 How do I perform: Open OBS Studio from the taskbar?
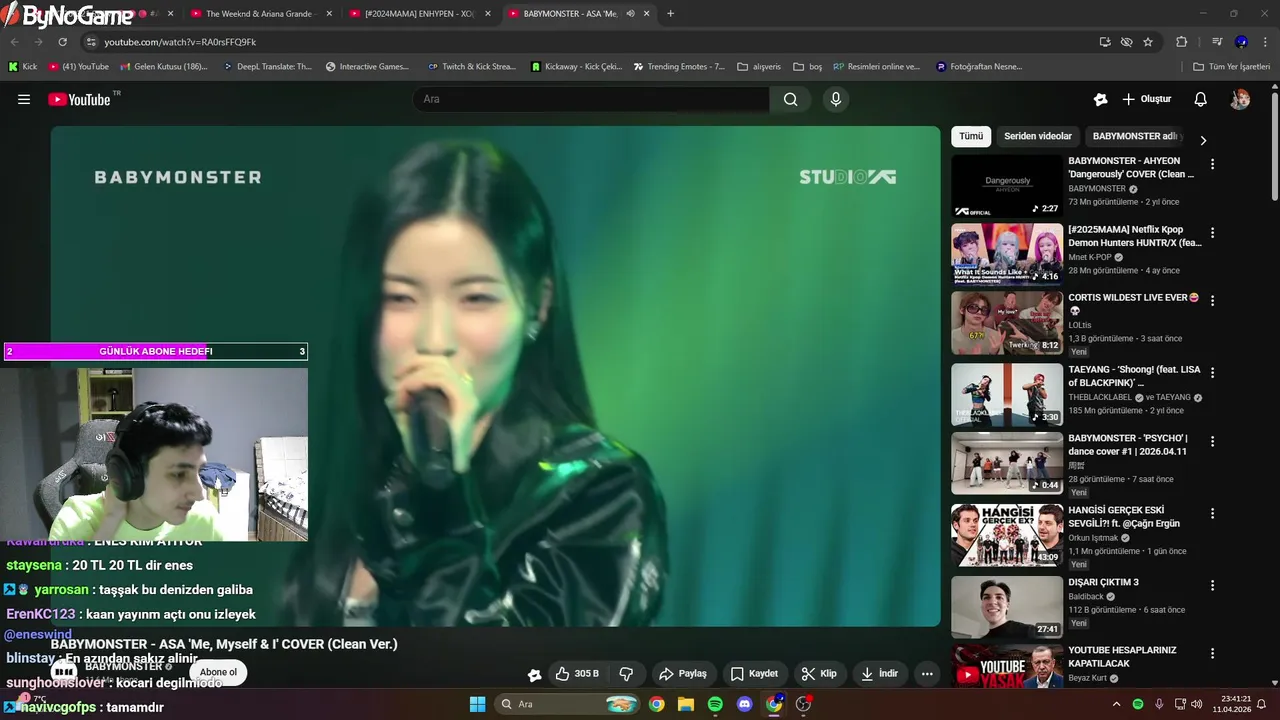point(803,704)
